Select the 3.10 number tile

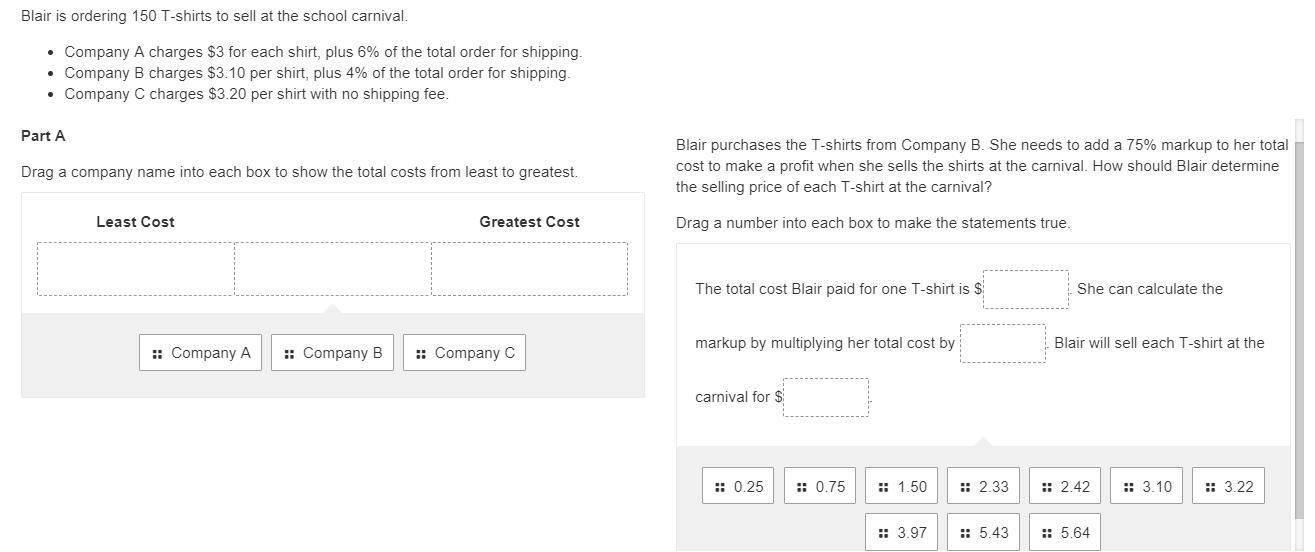[x=1147, y=487]
